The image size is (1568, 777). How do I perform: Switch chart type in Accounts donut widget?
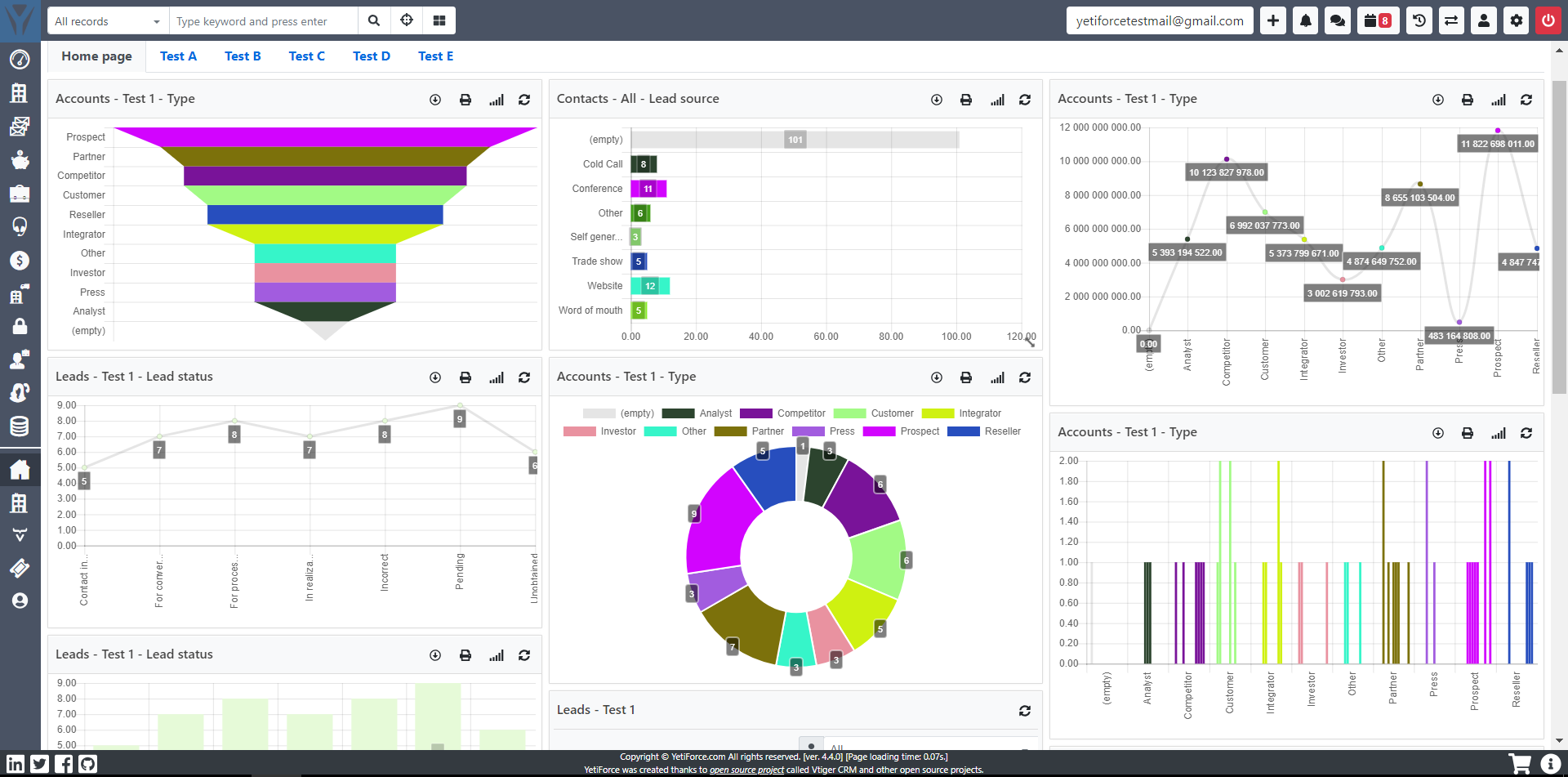point(997,377)
